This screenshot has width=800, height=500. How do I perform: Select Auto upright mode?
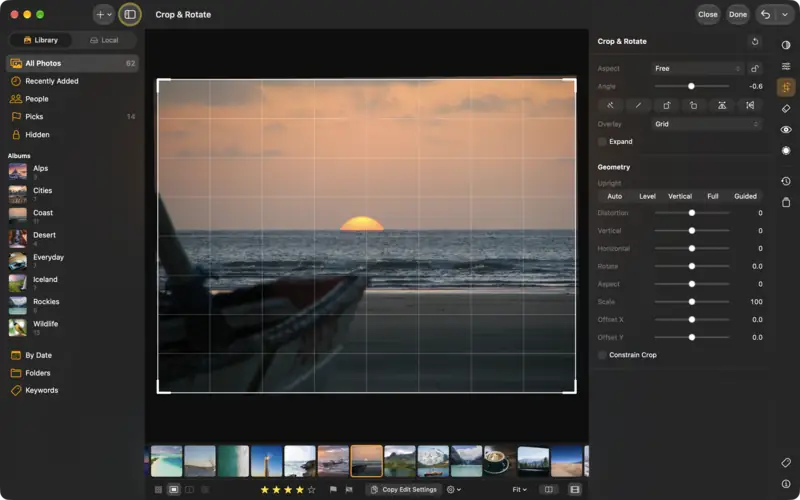614,196
